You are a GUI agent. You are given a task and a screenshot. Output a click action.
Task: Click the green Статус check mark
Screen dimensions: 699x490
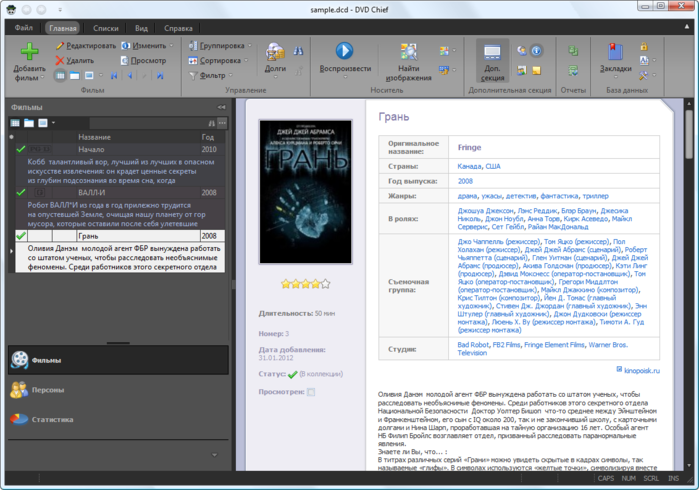pos(292,375)
